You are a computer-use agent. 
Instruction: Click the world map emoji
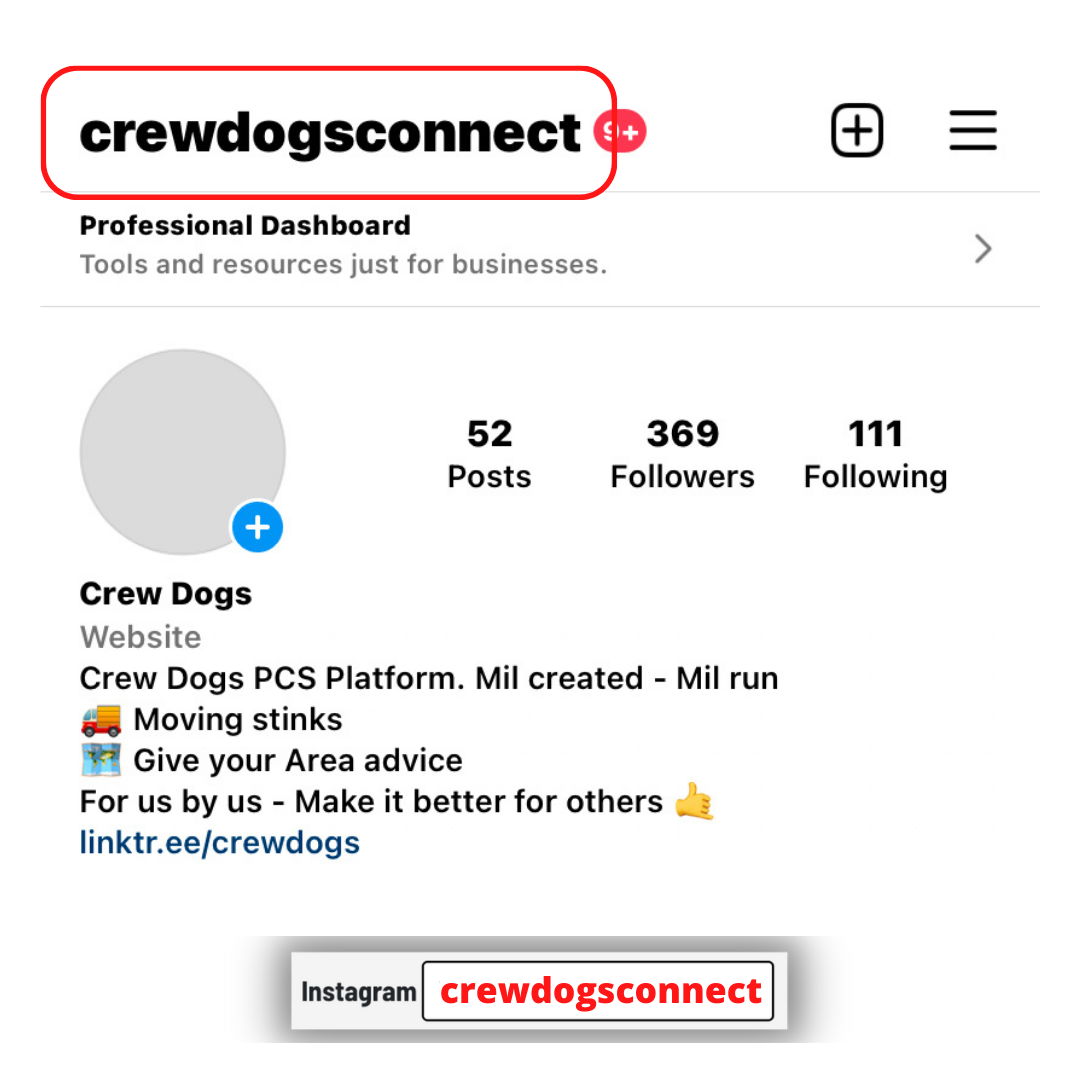point(101,760)
